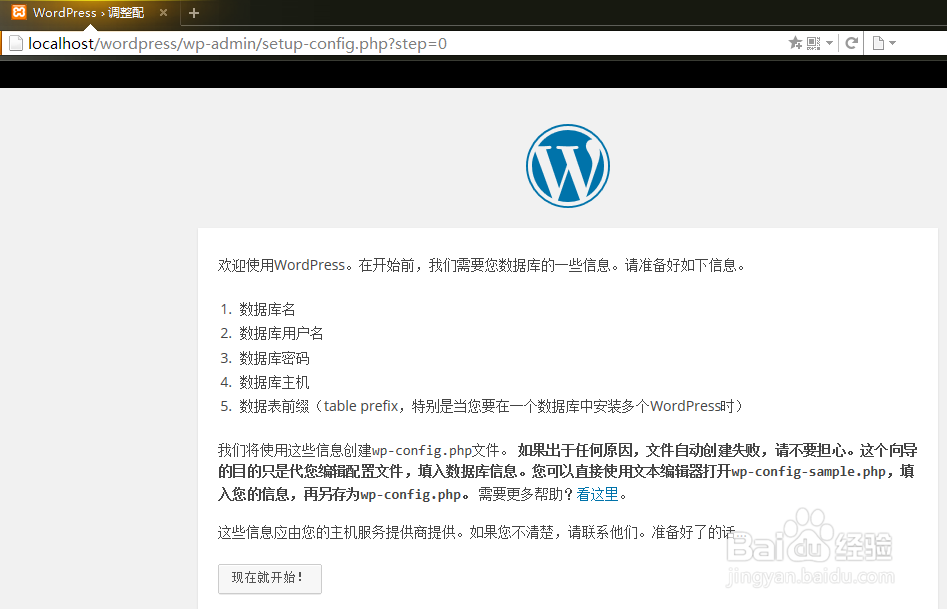Click the 现在就开始！ start button
This screenshot has width=947, height=609.
(269, 578)
